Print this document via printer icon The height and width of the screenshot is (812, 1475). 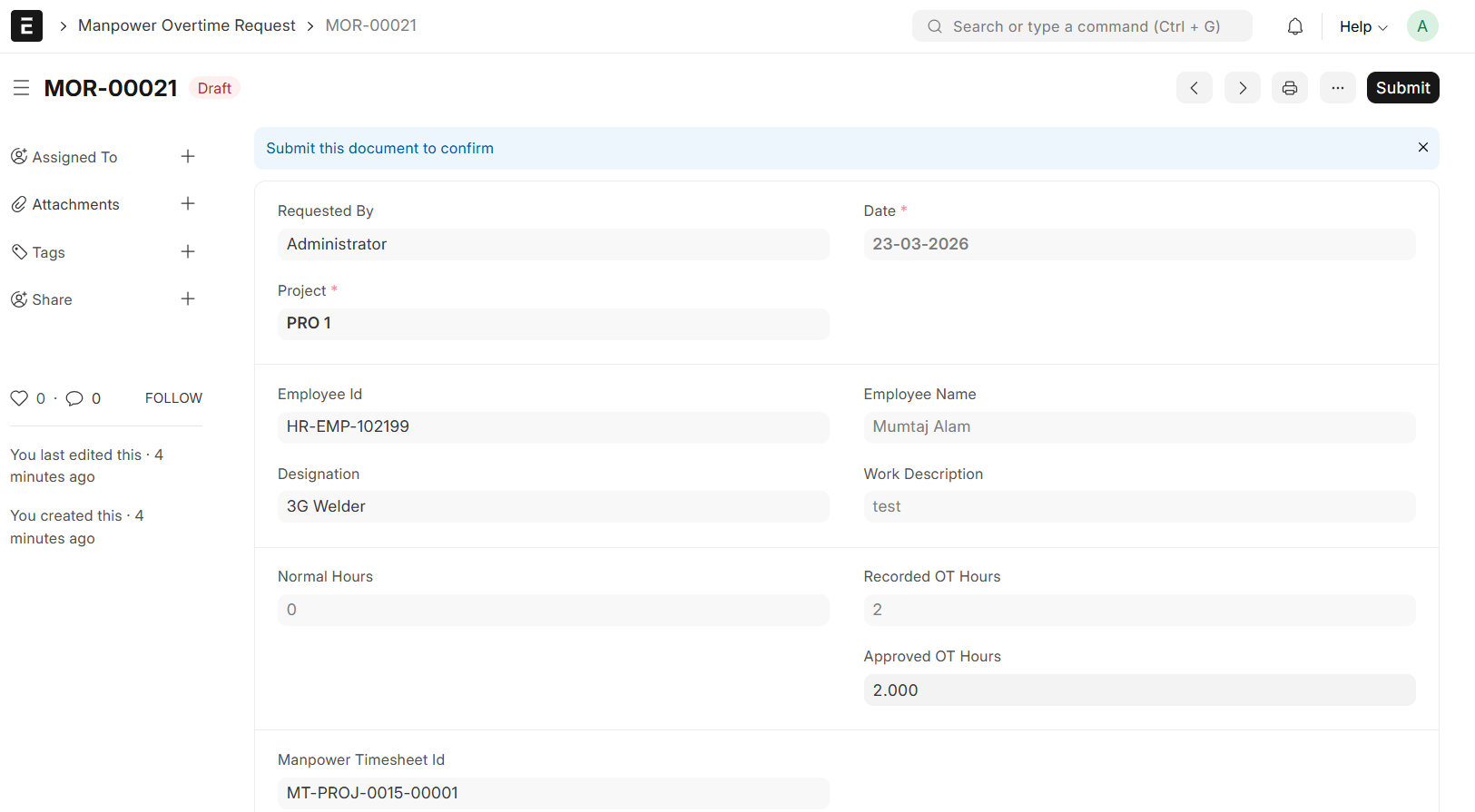[x=1289, y=88]
